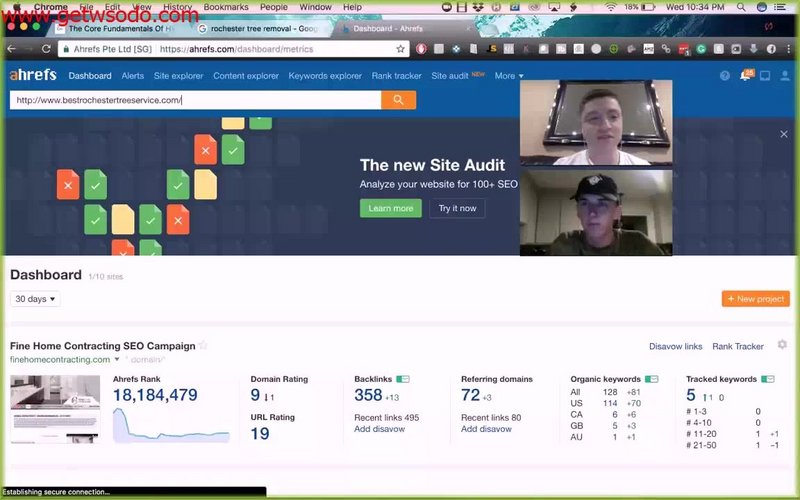Bookmark page with star icon
The image size is (800, 500).
click(x=401, y=49)
